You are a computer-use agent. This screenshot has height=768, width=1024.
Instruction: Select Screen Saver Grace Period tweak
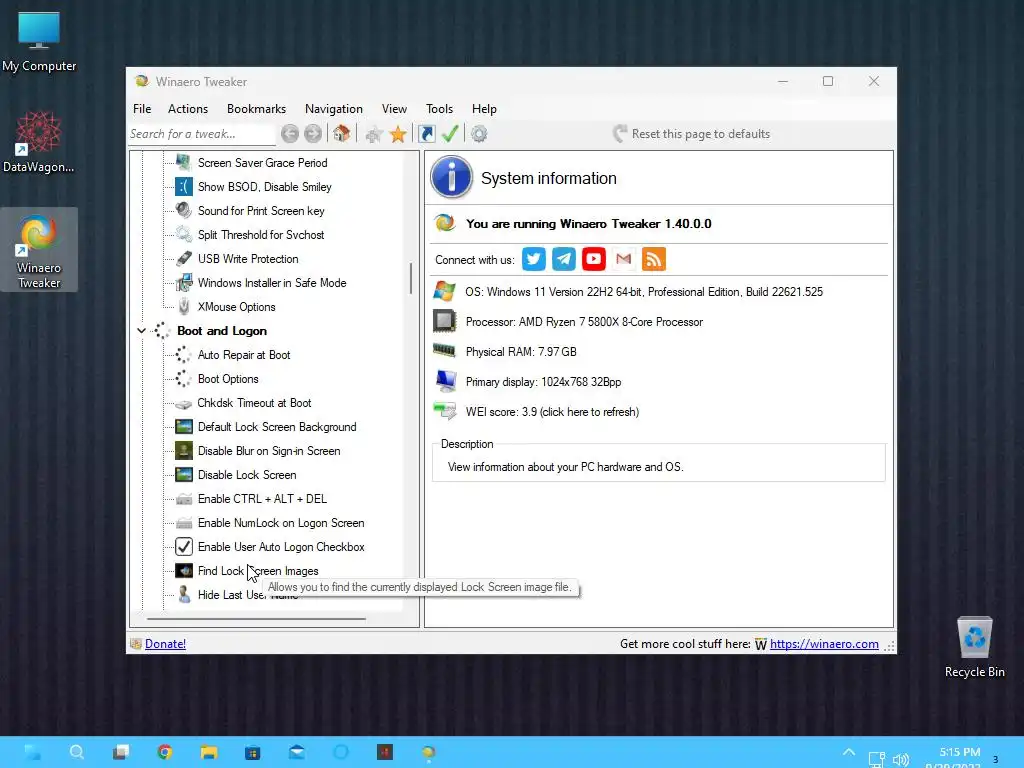pyautogui.click(x=263, y=163)
